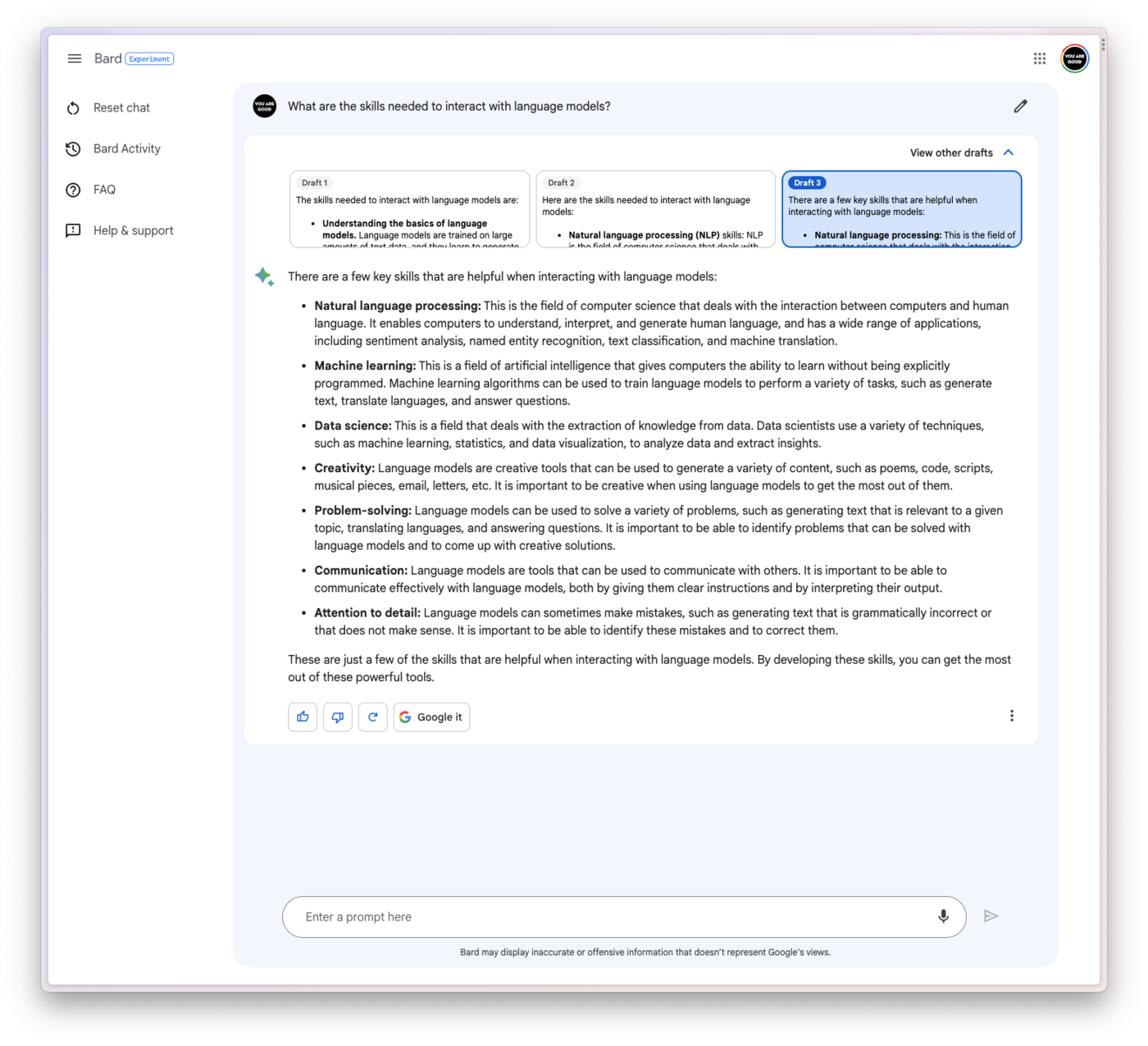Click the 'Problem-solving:' bullet heading

coord(363,510)
